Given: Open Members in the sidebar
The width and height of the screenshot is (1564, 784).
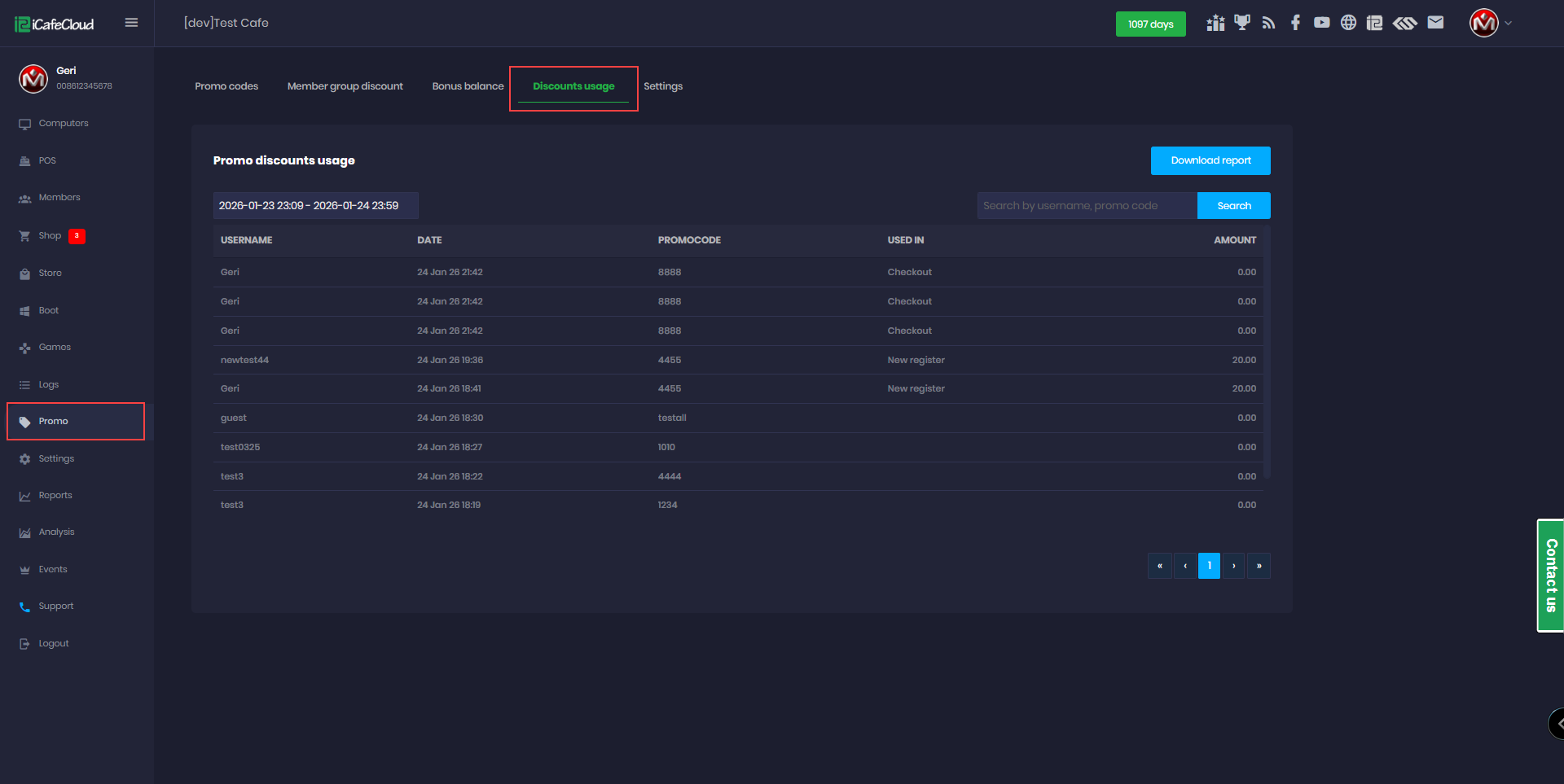Looking at the screenshot, I should coord(59,198).
